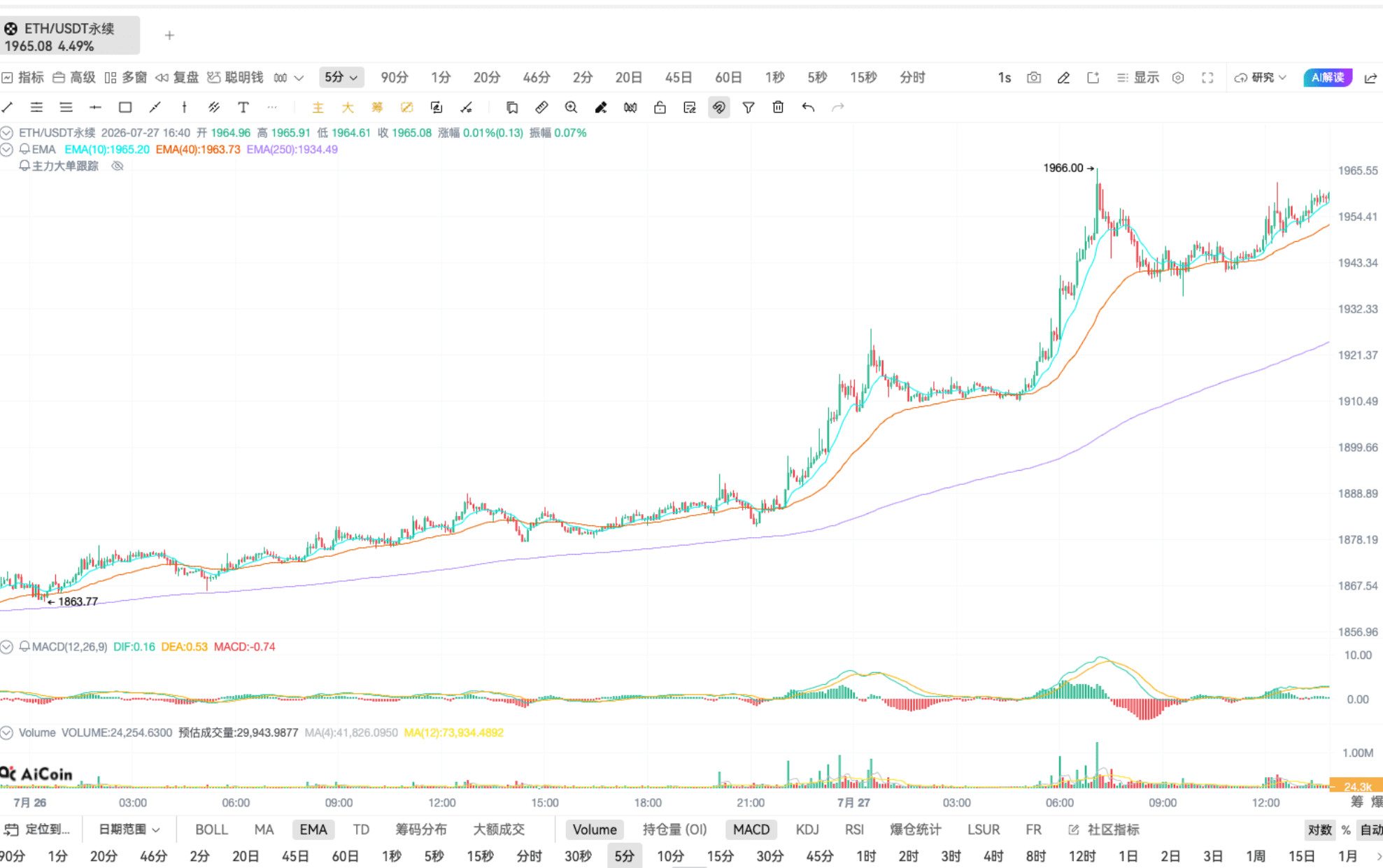
Task: Toggle 对数 logarithmic scale
Action: click(x=1319, y=830)
